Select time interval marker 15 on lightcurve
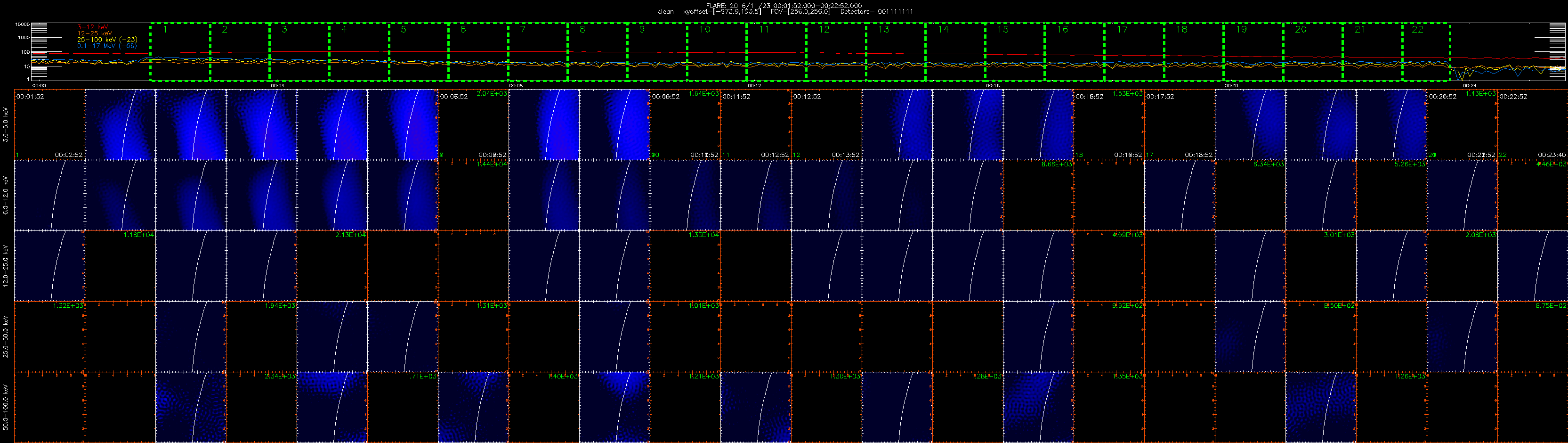The image size is (1568, 443). tap(1002, 29)
